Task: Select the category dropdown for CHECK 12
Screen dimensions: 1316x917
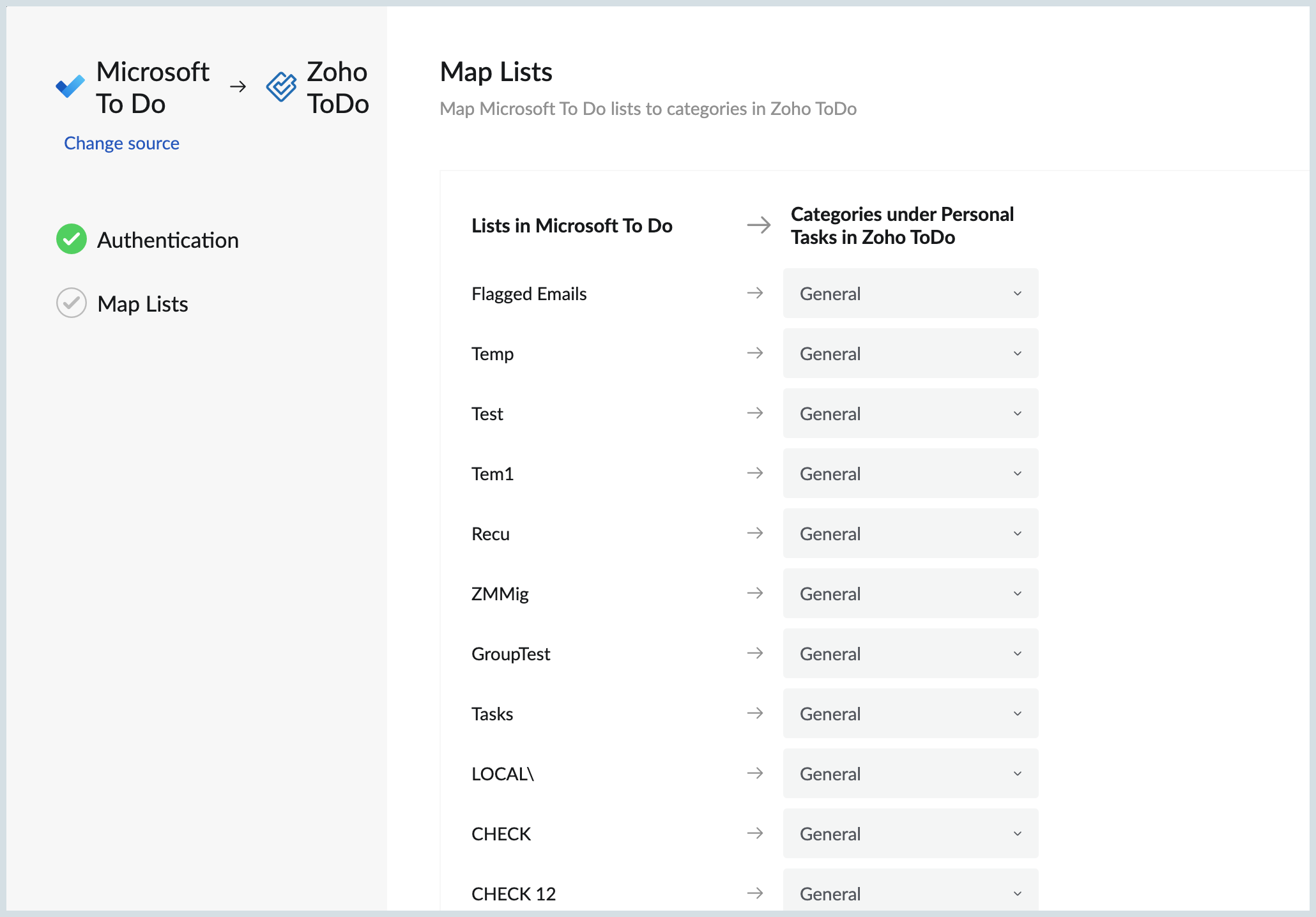Action: (910, 893)
